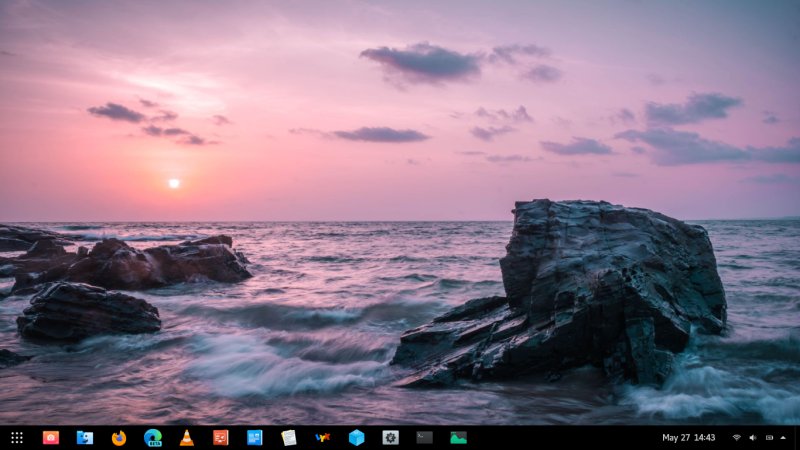Launch the red screenshot camera app

coord(51,438)
